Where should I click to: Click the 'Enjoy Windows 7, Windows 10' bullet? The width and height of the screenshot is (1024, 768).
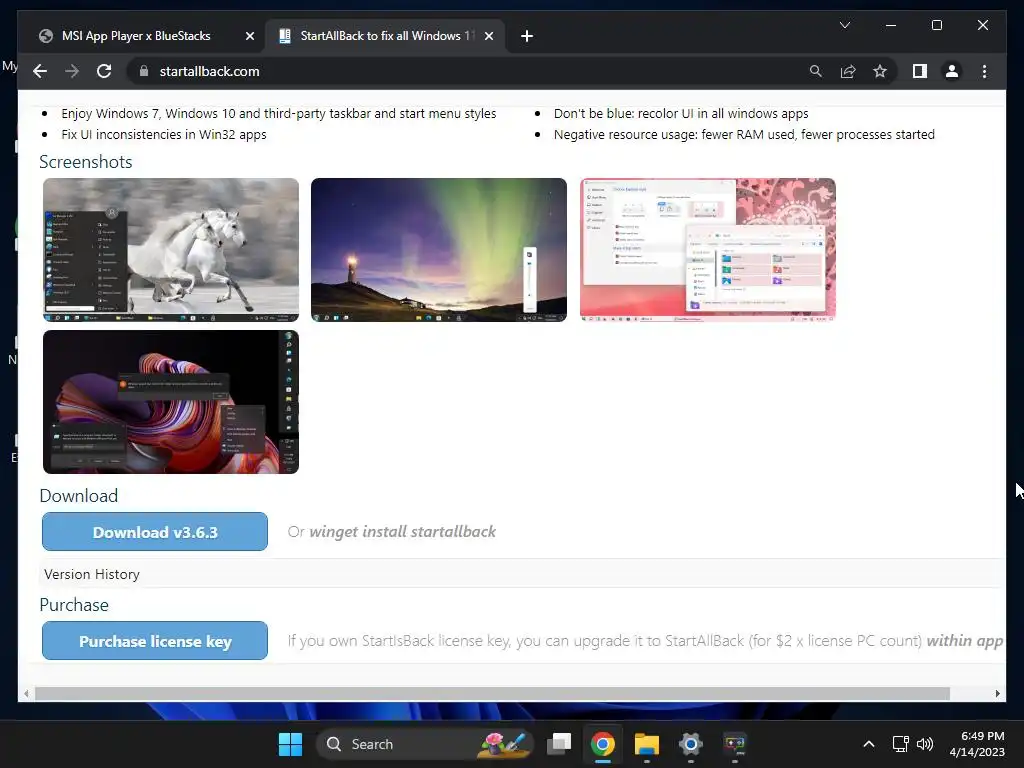coord(279,114)
